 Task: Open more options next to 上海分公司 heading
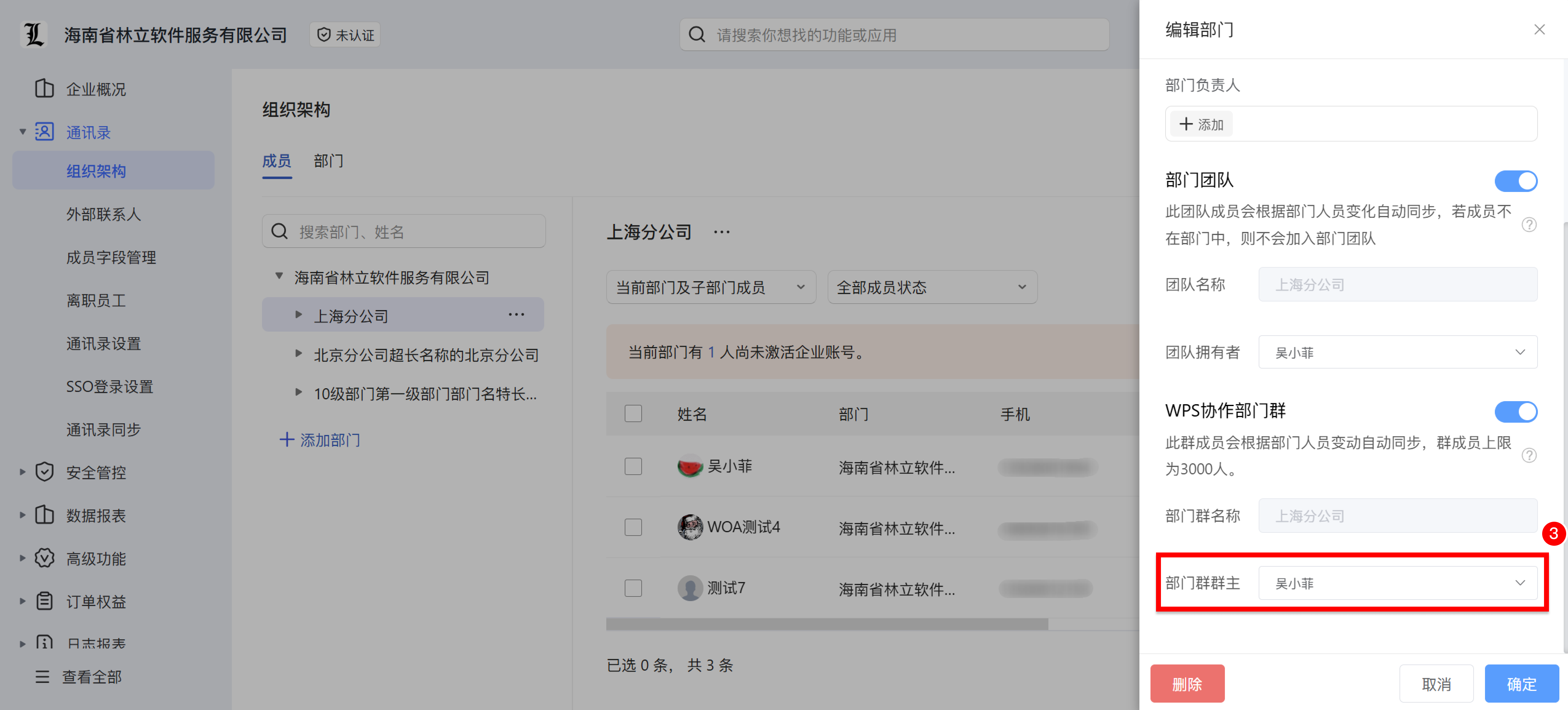coord(721,232)
